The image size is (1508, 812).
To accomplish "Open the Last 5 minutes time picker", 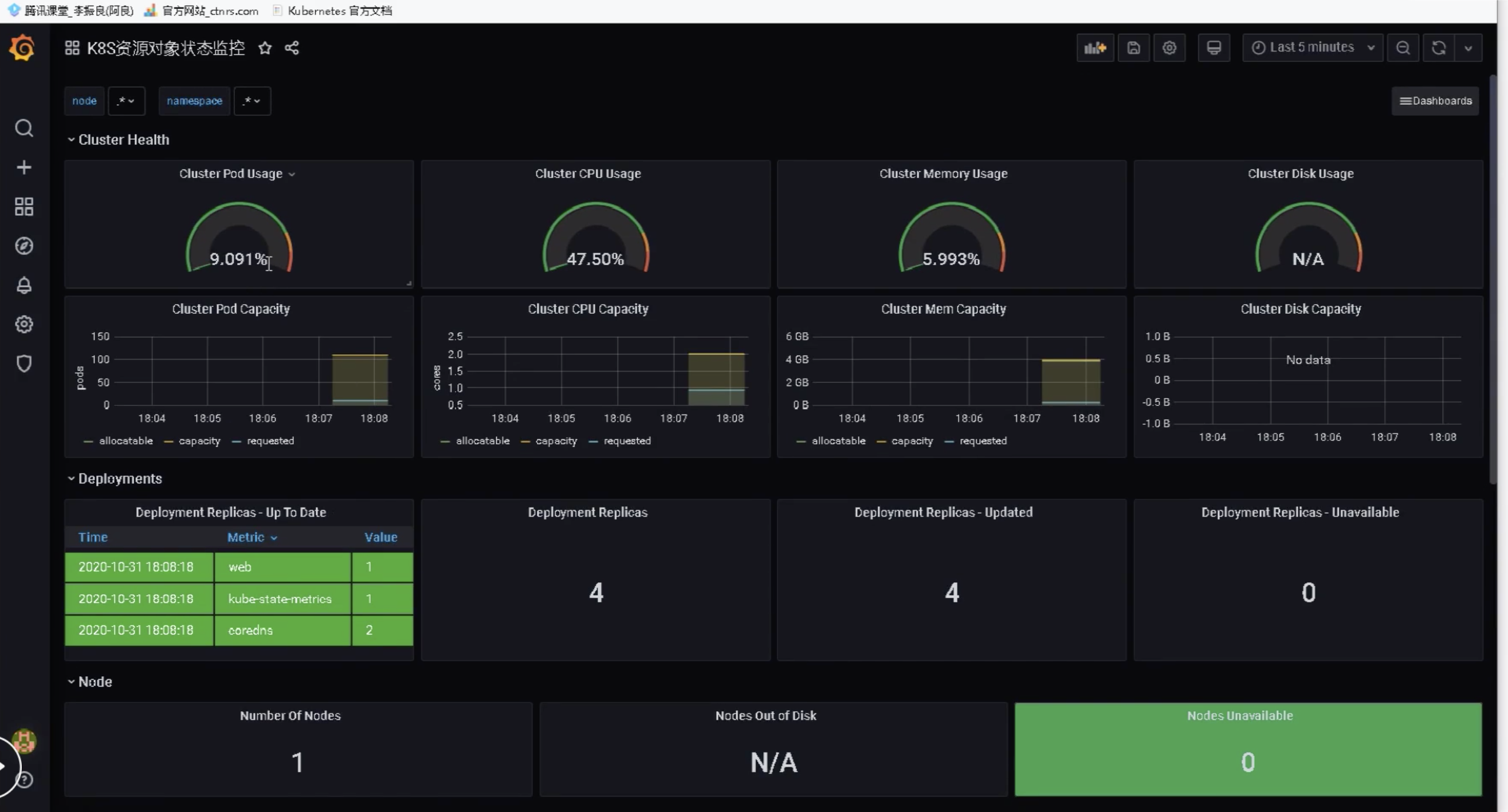I will pos(1312,48).
